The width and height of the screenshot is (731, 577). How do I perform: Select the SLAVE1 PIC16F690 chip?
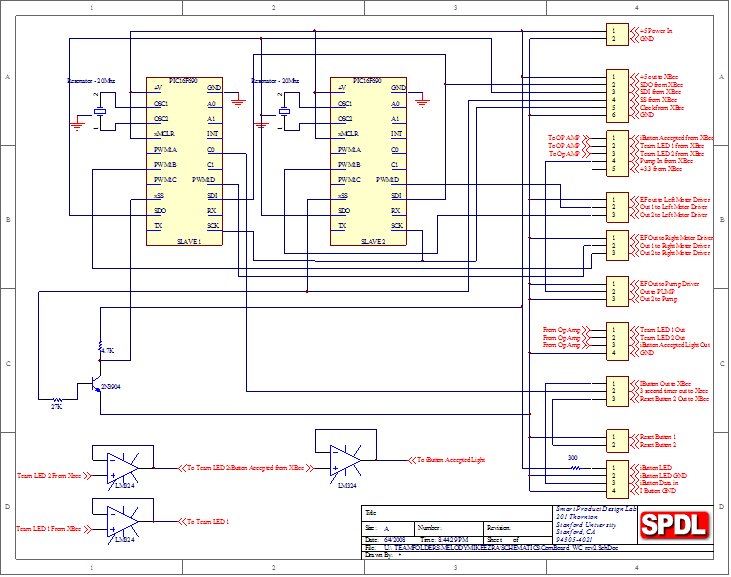pos(185,162)
